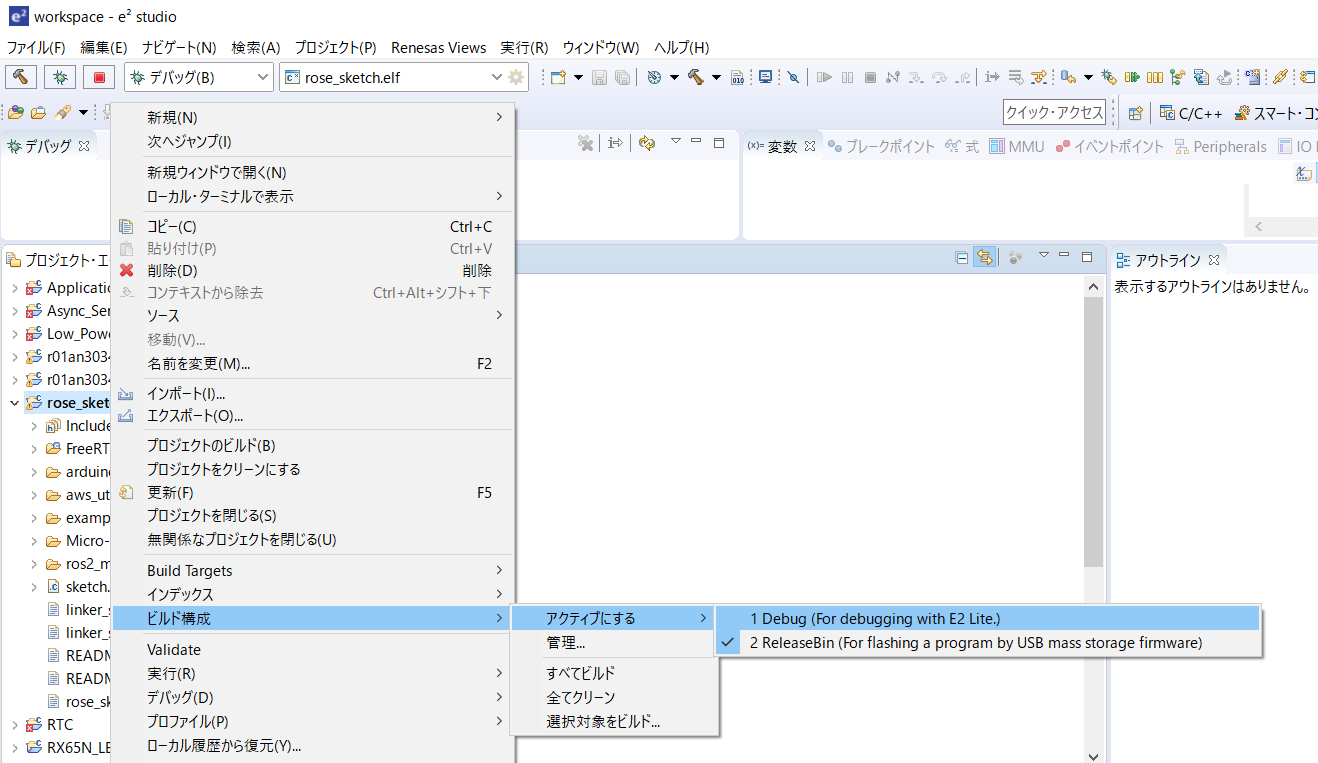Expand the Async_Ser project tree node
The width and height of the screenshot is (1318, 763).
pyautogui.click(x=14, y=311)
